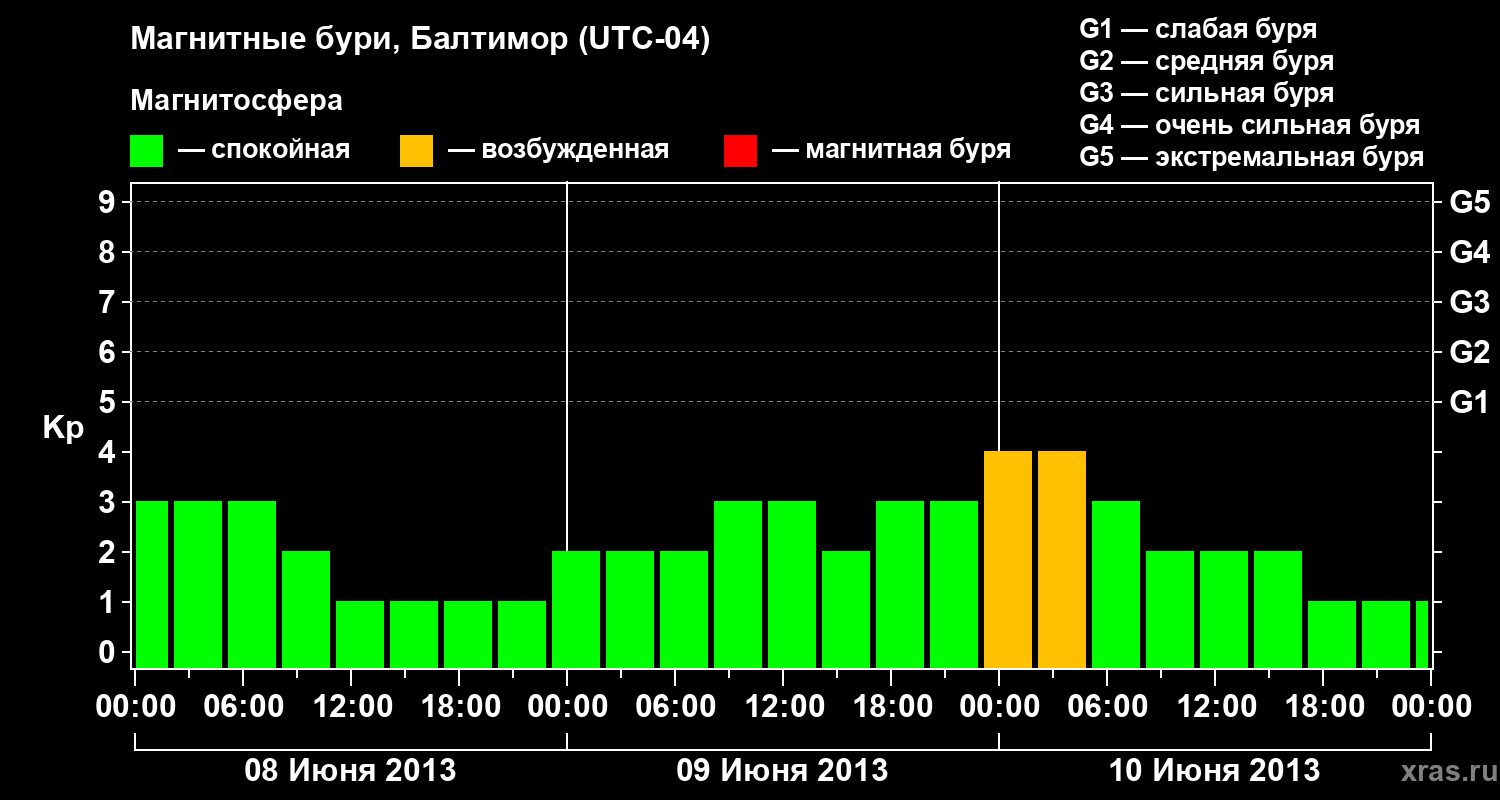Image resolution: width=1500 pixels, height=800 pixels.
Task: Click the '— спокойная' legend label
Action: point(264,150)
